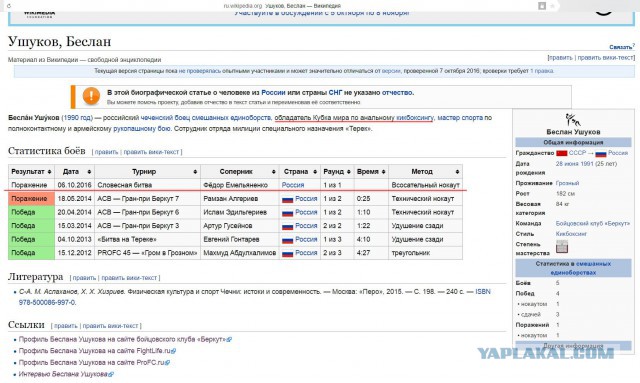Screen dimensions: 640x383
Task: Click Russia flag in Рамзан Алгериев row
Action: point(288,199)
